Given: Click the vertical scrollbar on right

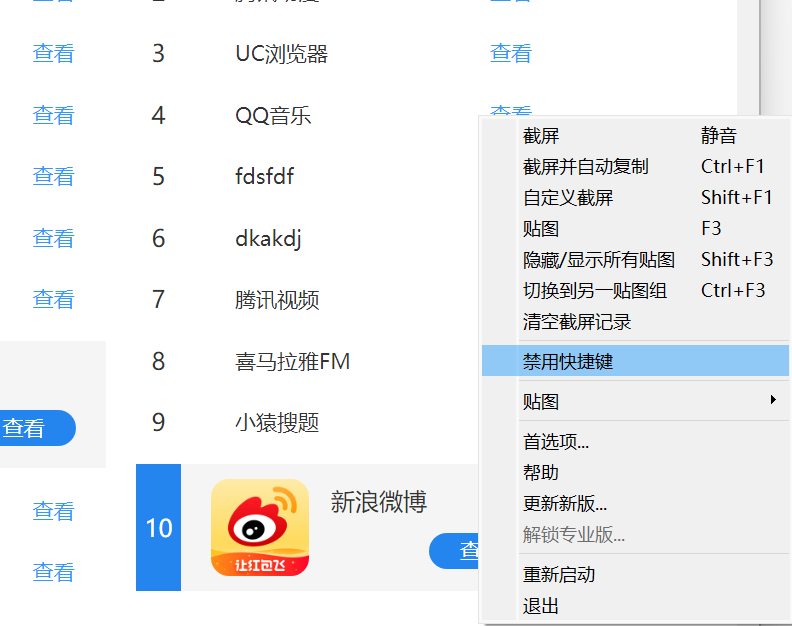Looking at the screenshot, I should [x=749, y=58].
